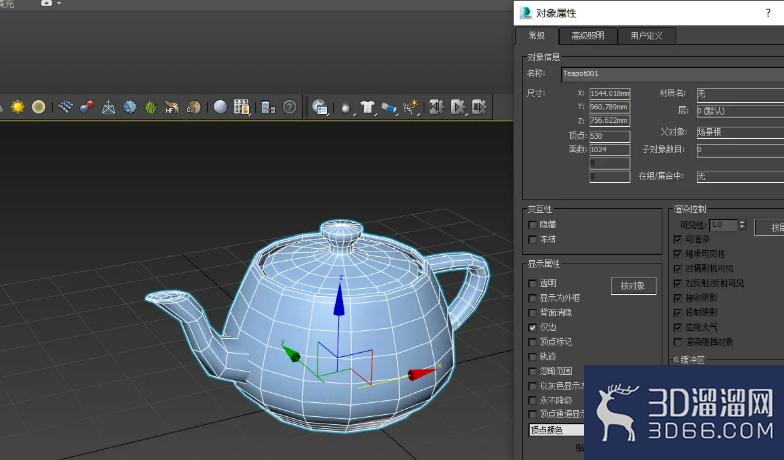Enable the 背面消隐 checkbox
The image size is (784, 460).
532,312
